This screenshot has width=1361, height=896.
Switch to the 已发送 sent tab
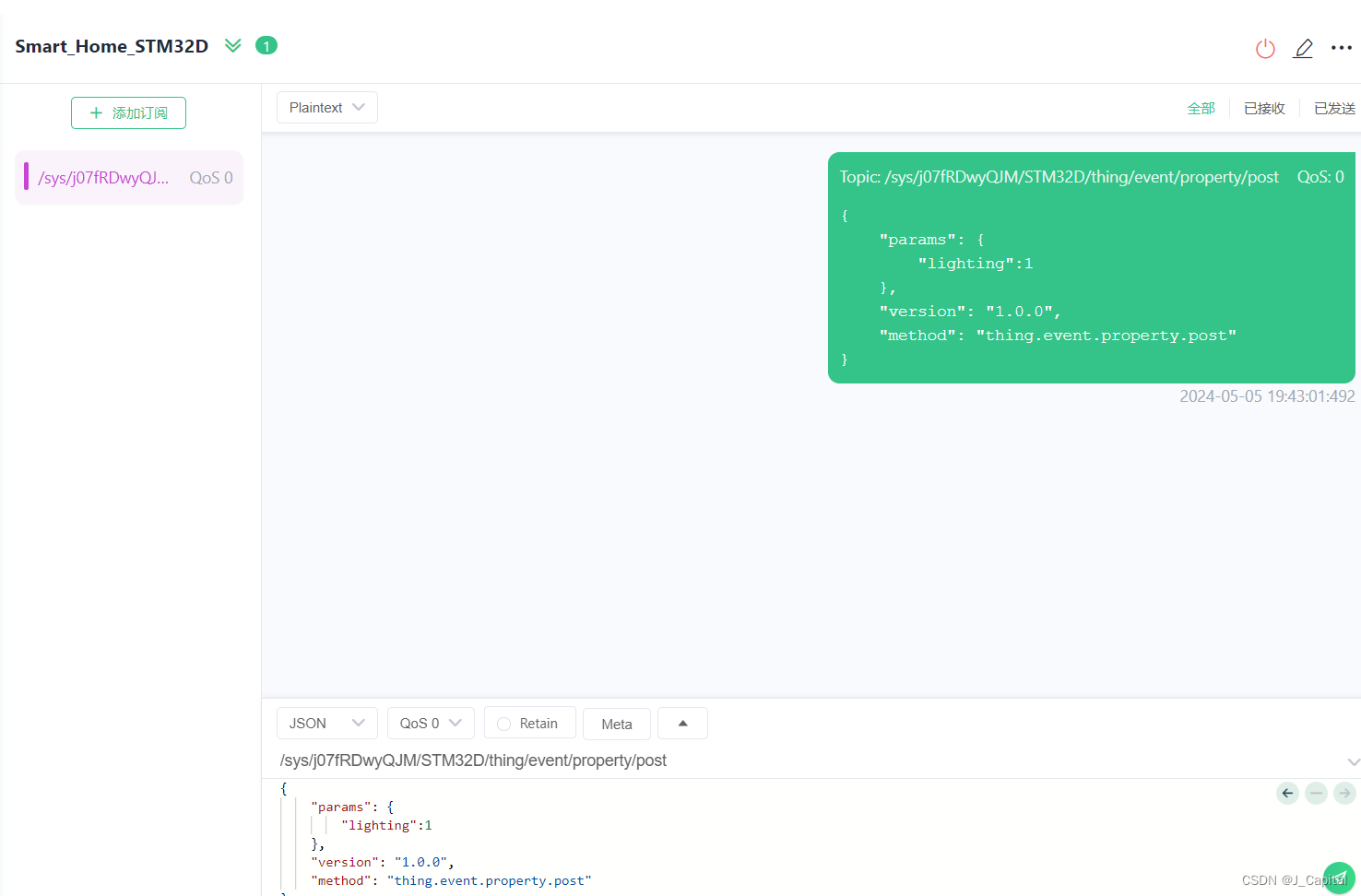[x=1334, y=108]
